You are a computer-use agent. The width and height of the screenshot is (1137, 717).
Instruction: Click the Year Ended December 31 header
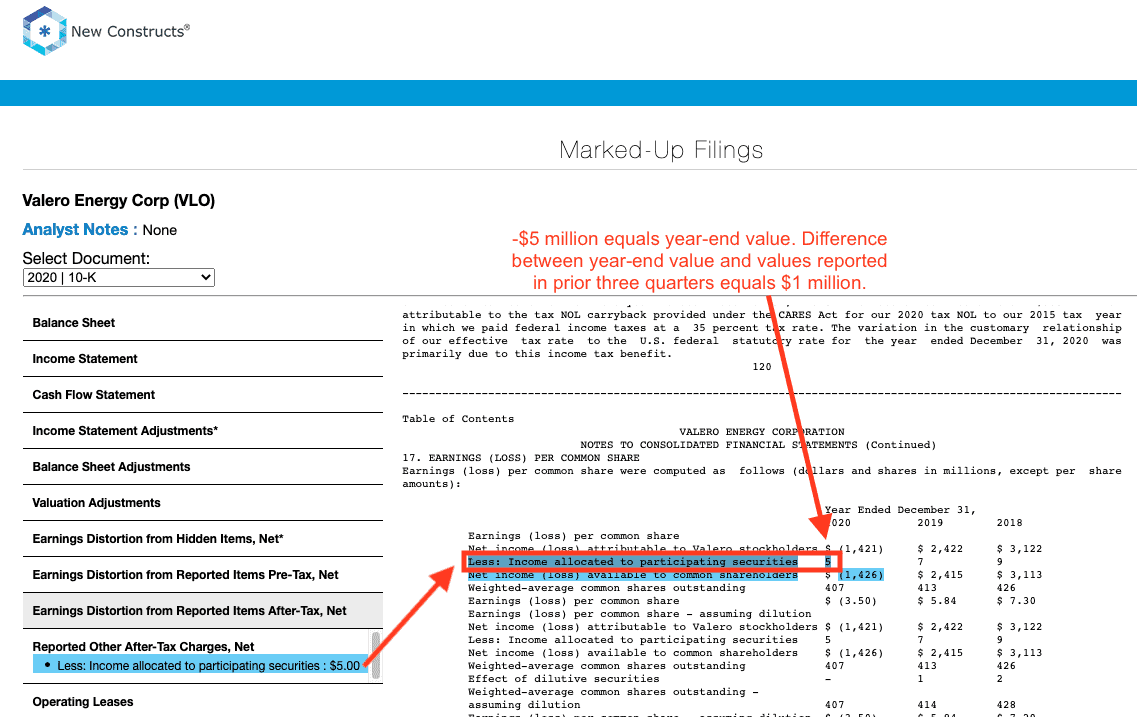pyautogui.click(x=900, y=510)
